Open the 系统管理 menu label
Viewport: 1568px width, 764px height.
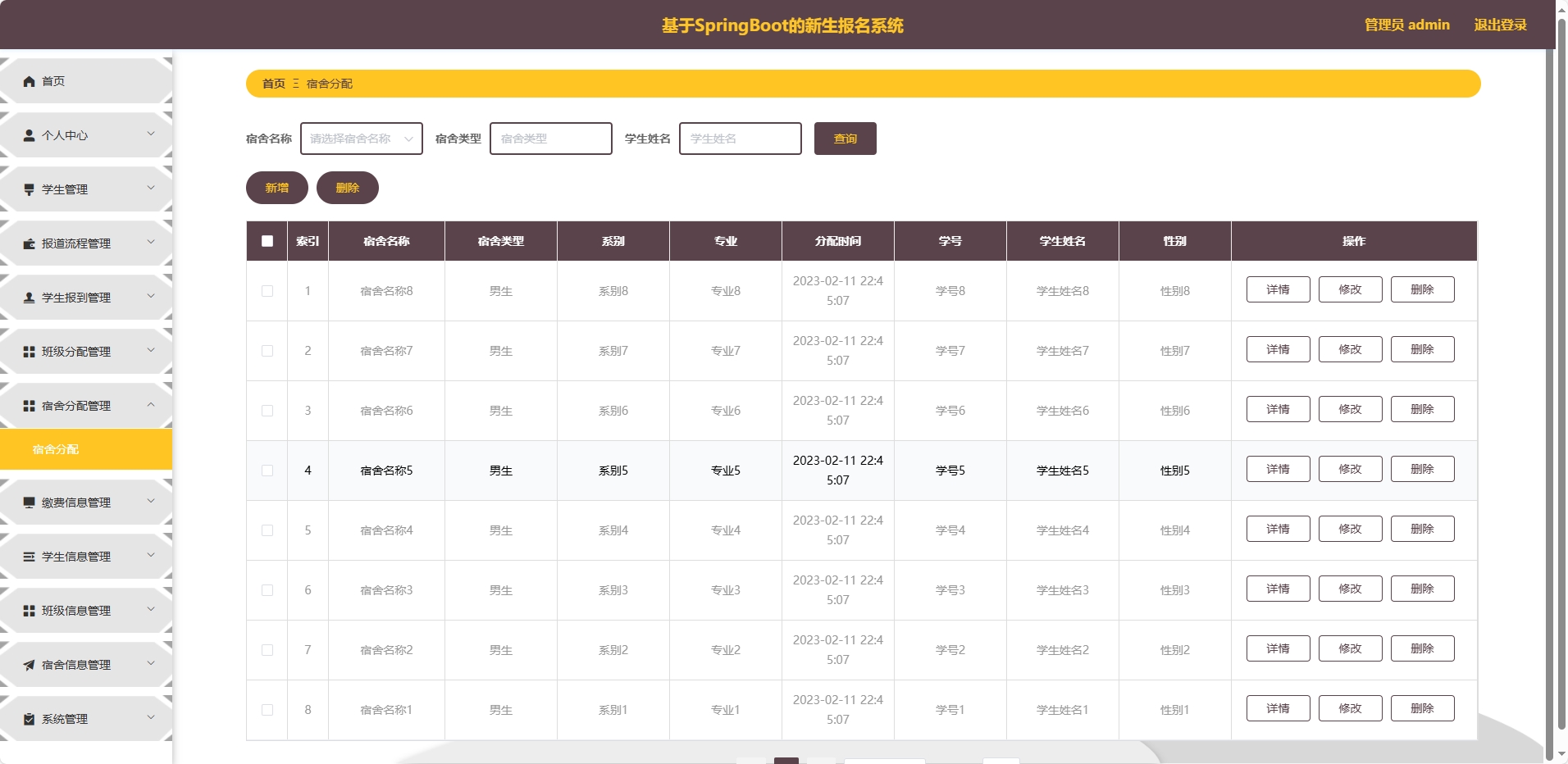pyautogui.click(x=65, y=719)
